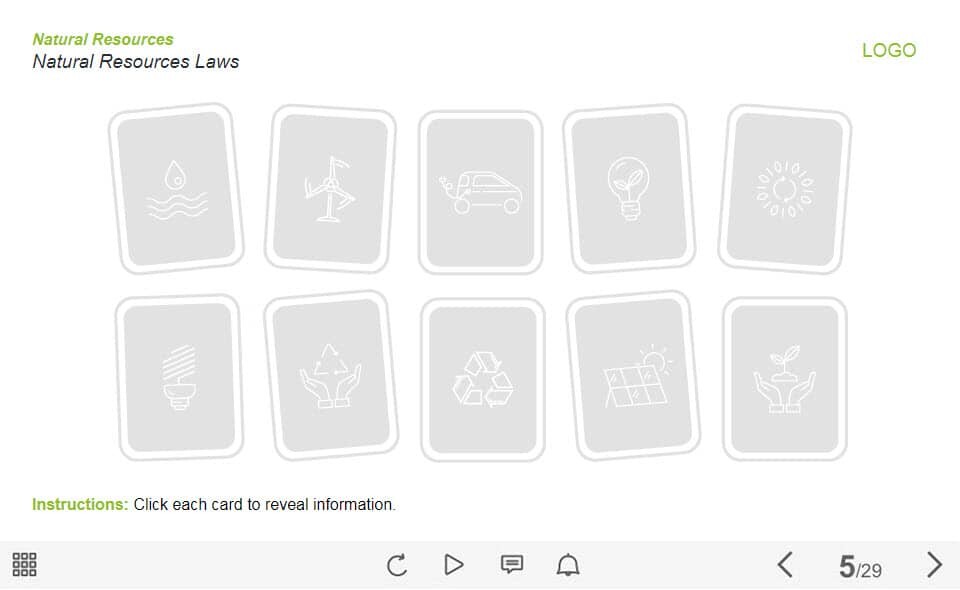Open the hands holding seedling card

pos(785,379)
